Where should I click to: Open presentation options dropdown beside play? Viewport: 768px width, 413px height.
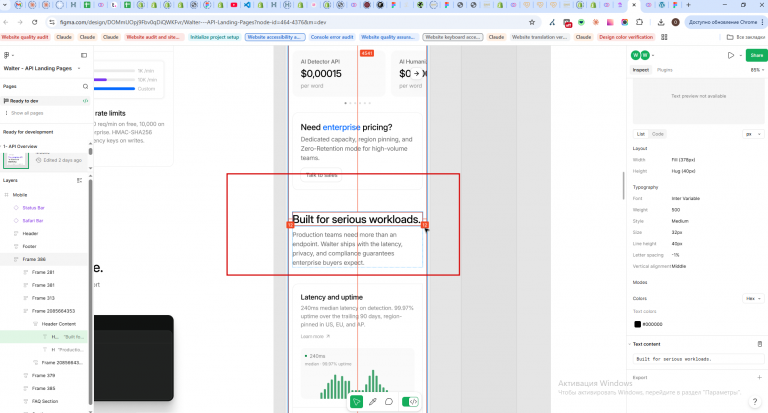740,55
